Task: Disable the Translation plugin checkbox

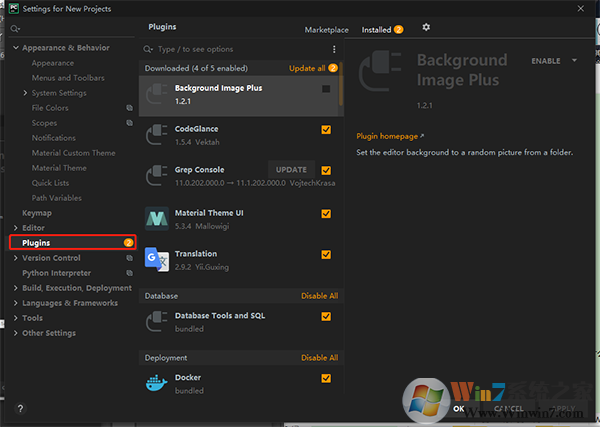Action: coord(326,255)
